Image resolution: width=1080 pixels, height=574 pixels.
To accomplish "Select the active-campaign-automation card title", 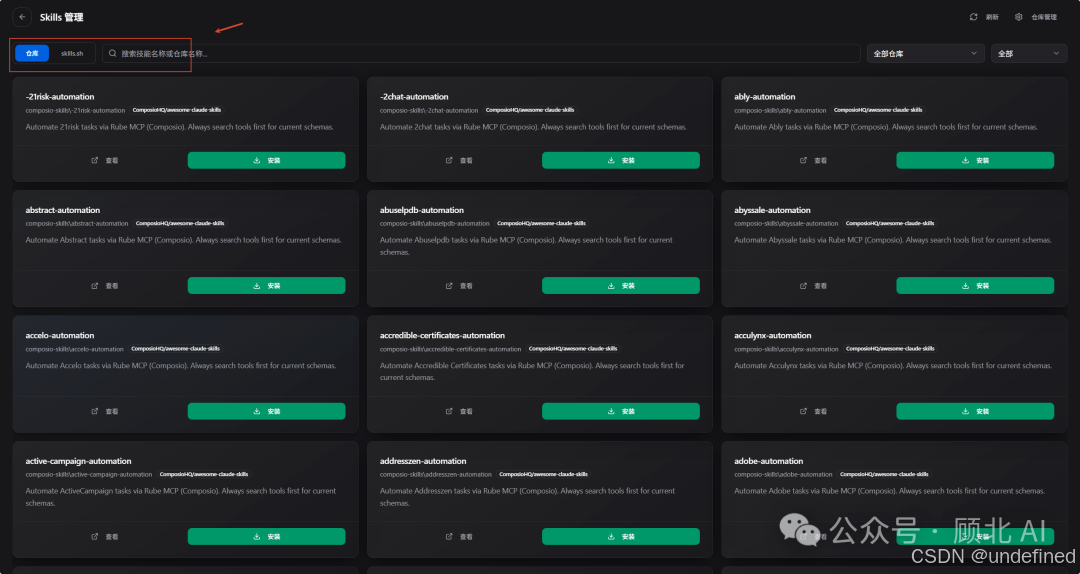I will tap(79, 461).
